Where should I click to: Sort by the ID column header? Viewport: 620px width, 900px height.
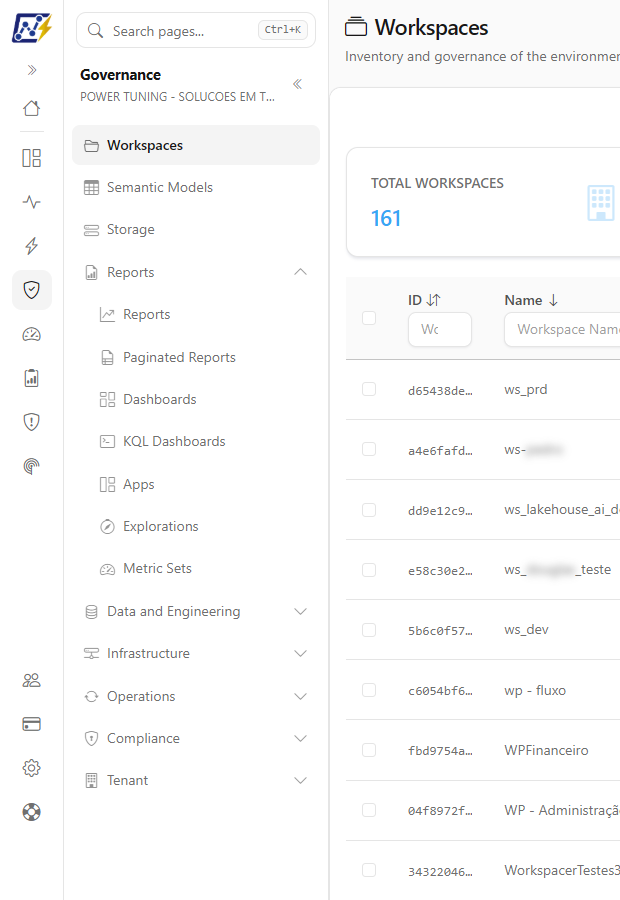pos(424,300)
